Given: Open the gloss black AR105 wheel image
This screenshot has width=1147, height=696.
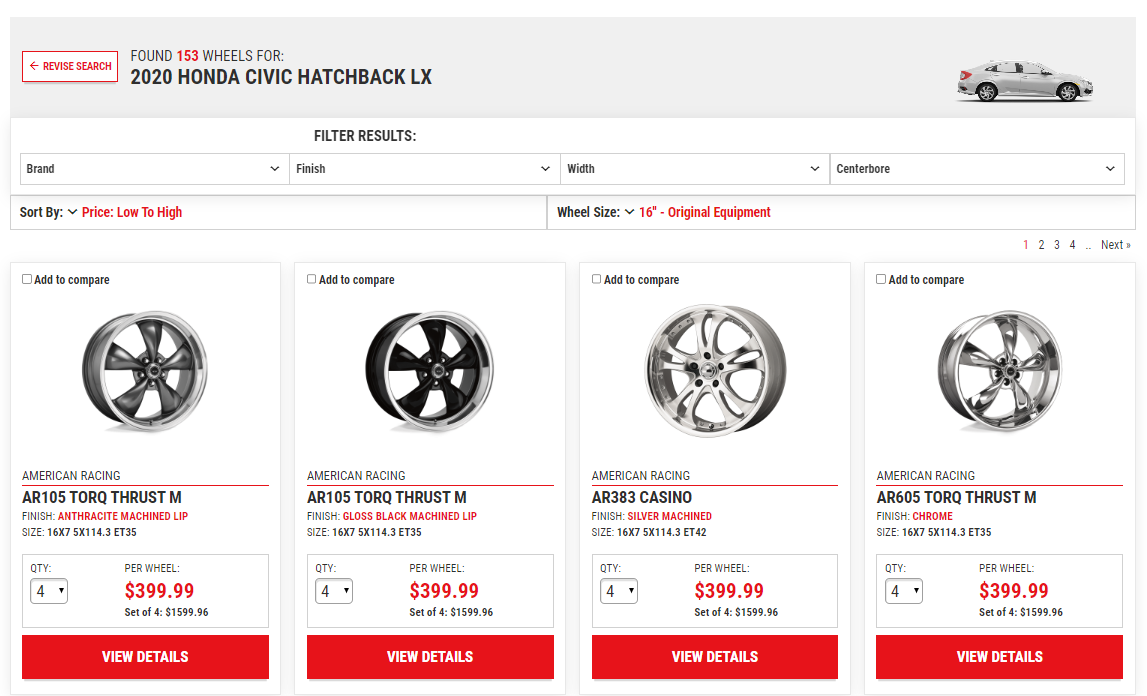Looking at the screenshot, I should [430, 371].
